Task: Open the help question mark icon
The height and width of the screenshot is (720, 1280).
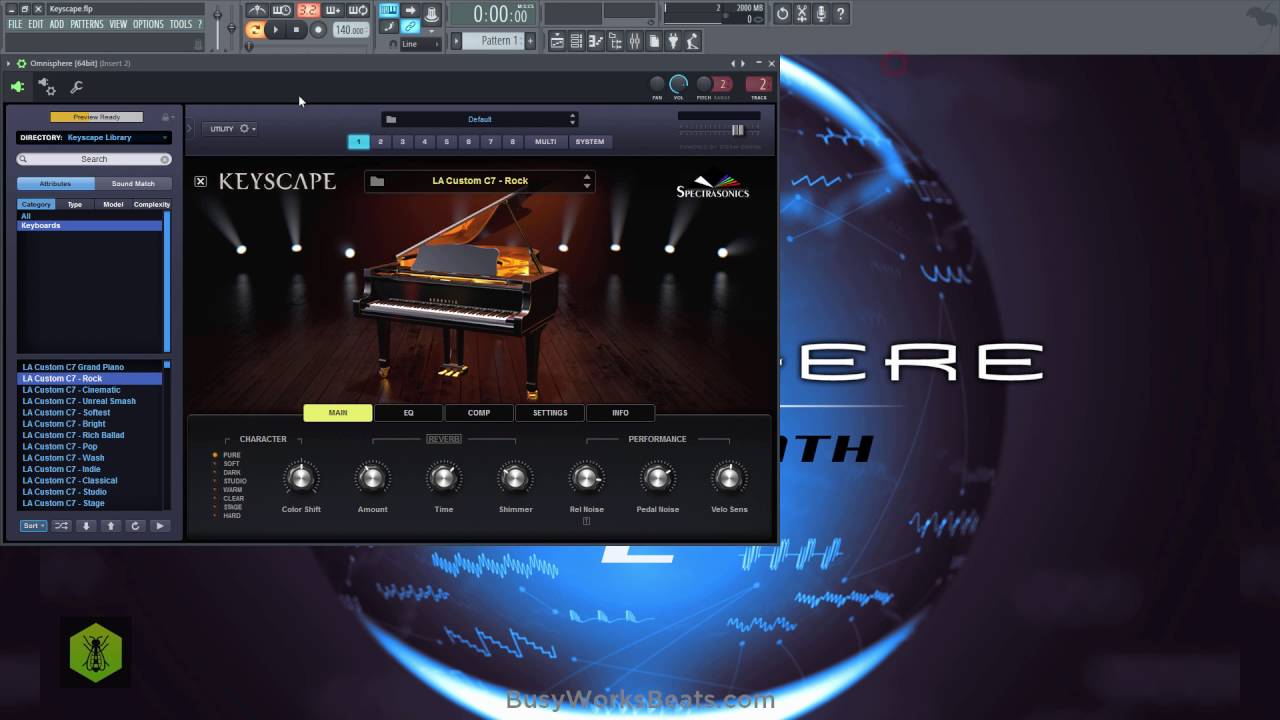Action: pos(840,14)
